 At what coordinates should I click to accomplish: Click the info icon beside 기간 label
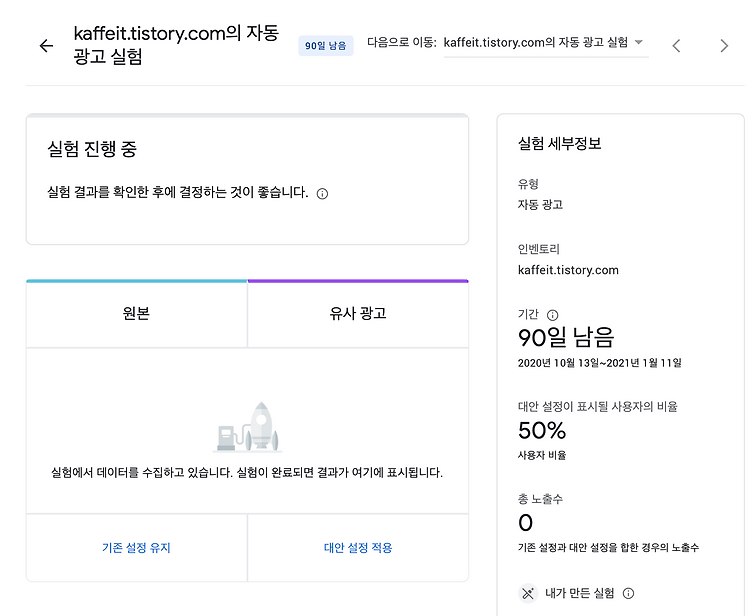click(x=552, y=315)
